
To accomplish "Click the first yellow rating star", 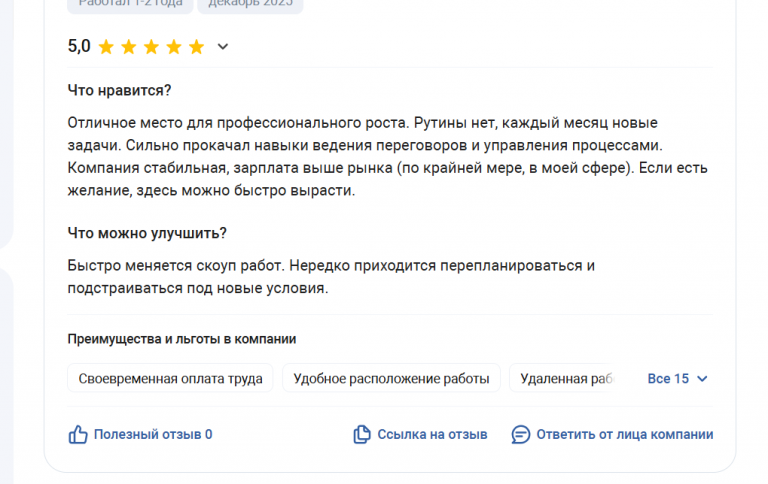I will coord(106,46).
